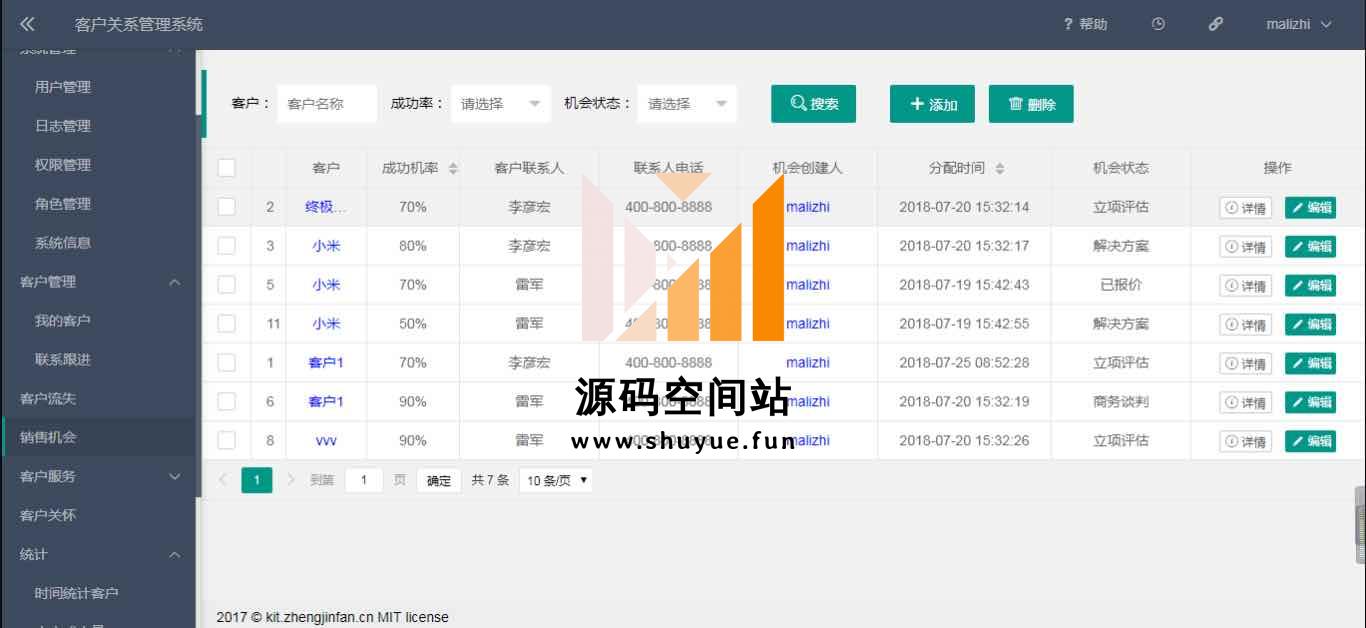Go to next page arrow
Viewport: 1366px width, 628px height.
[x=291, y=480]
